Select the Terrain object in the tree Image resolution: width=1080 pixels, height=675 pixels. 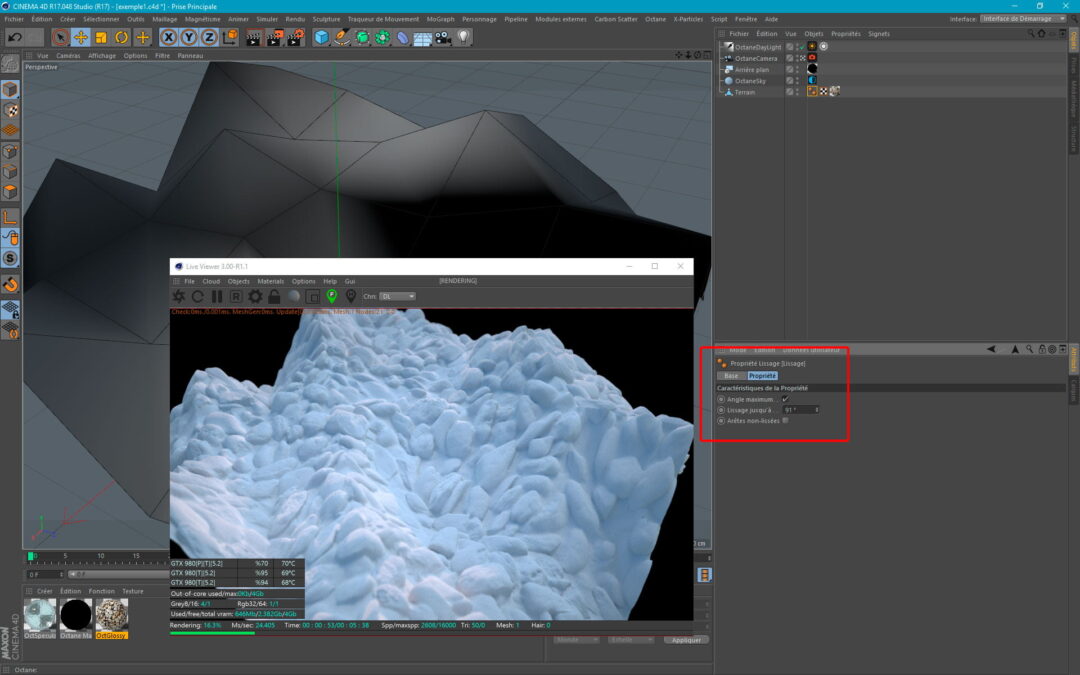tap(745, 92)
